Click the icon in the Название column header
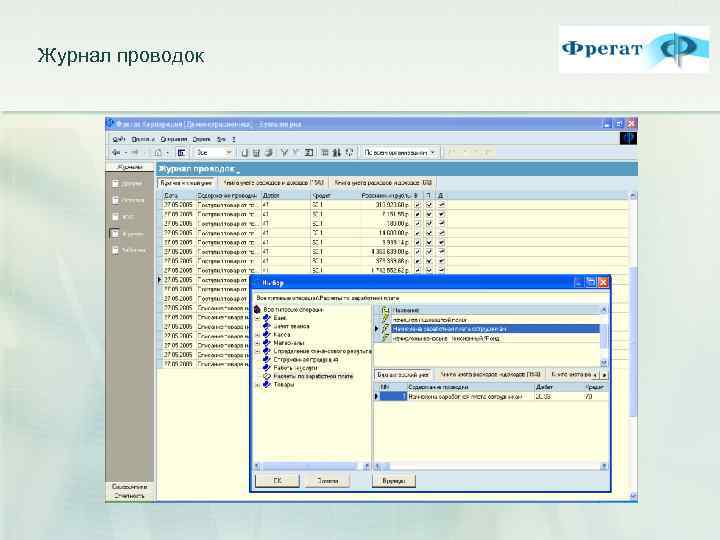The height and width of the screenshot is (540, 720). click(x=386, y=310)
